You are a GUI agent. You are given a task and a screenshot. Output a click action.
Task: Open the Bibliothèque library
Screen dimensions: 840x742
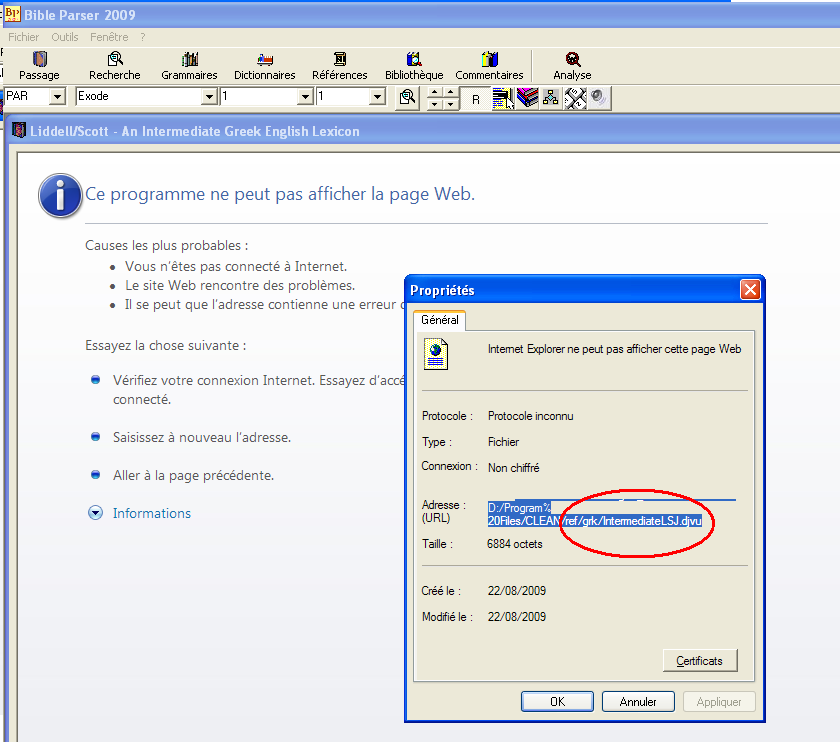pyautogui.click(x=414, y=66)
